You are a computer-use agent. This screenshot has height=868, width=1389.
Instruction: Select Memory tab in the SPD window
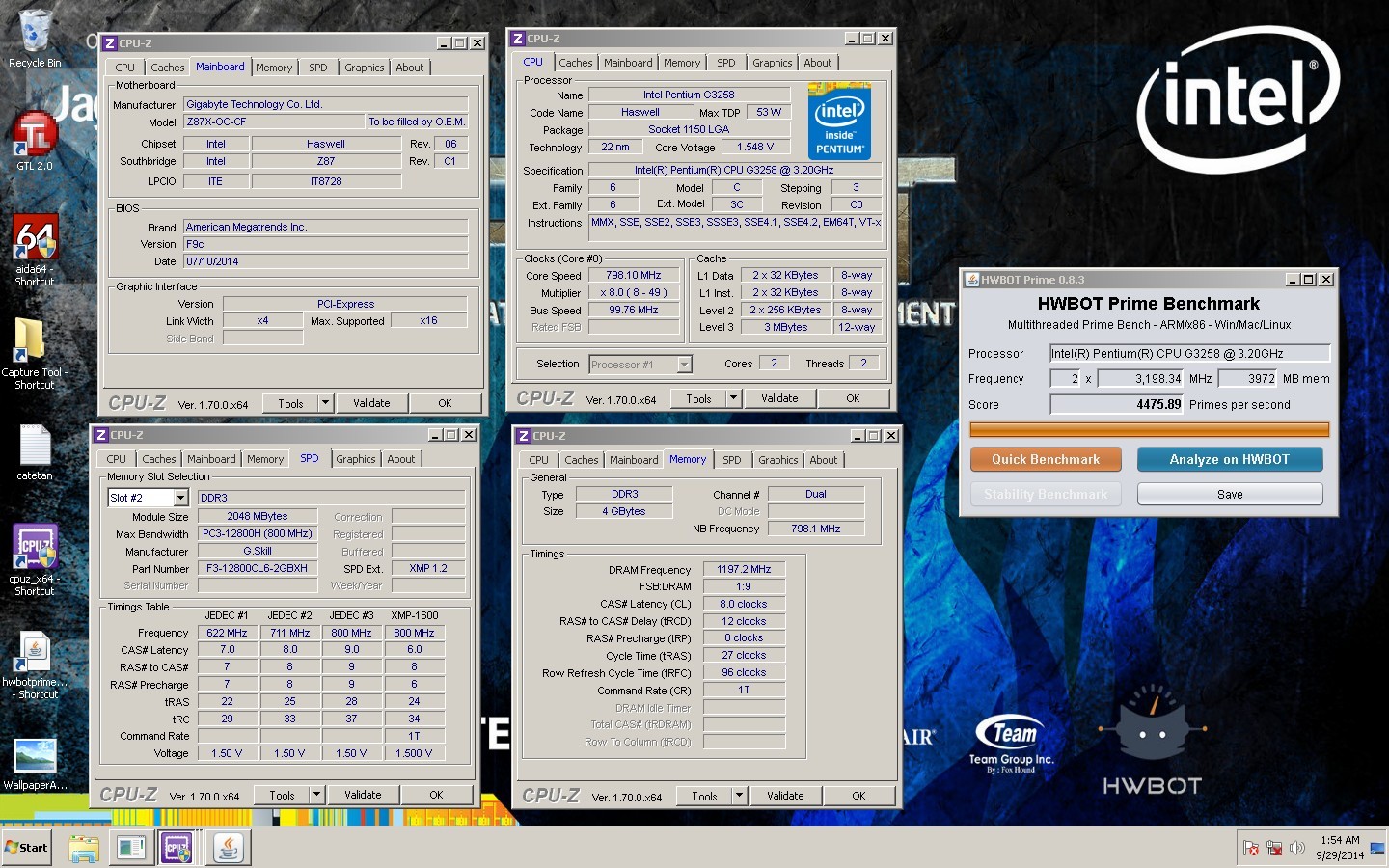tap(265, 459)
